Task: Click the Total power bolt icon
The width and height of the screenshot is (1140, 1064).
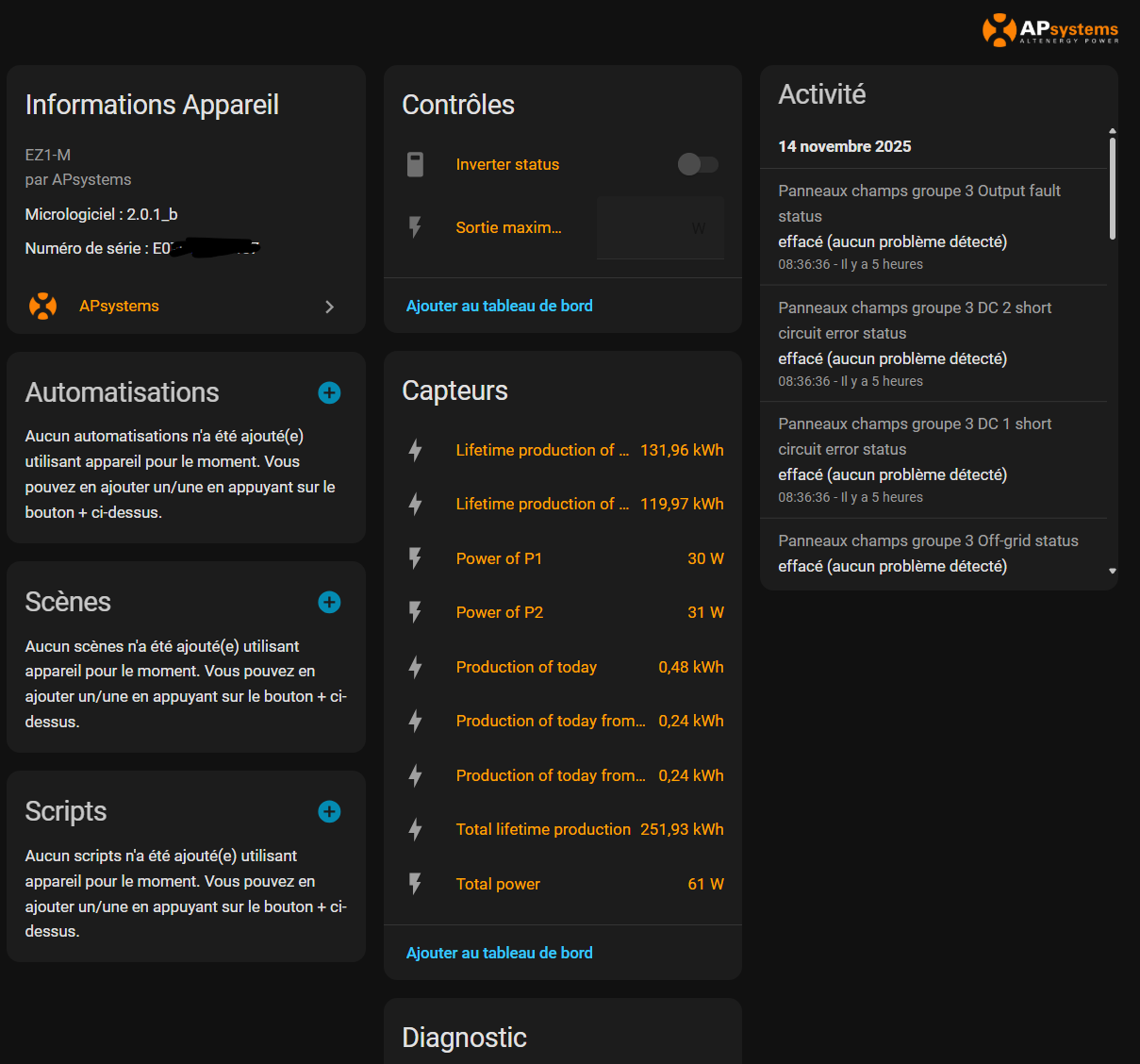Action: (415, 884)
